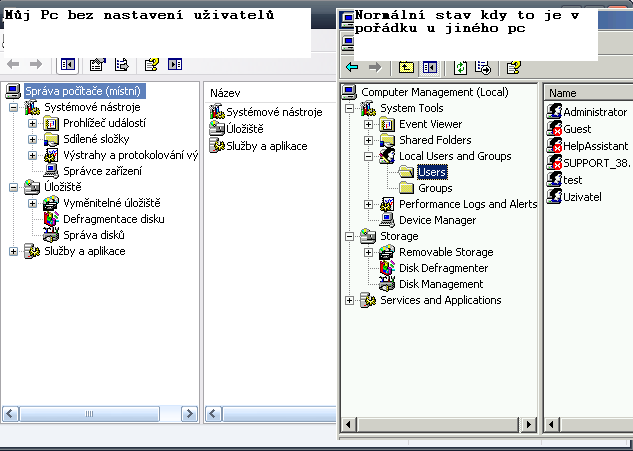This screenshot has height=451, width=633.
Task: Collapse Úložiště node in left tree
Action: tap(14, 187)
